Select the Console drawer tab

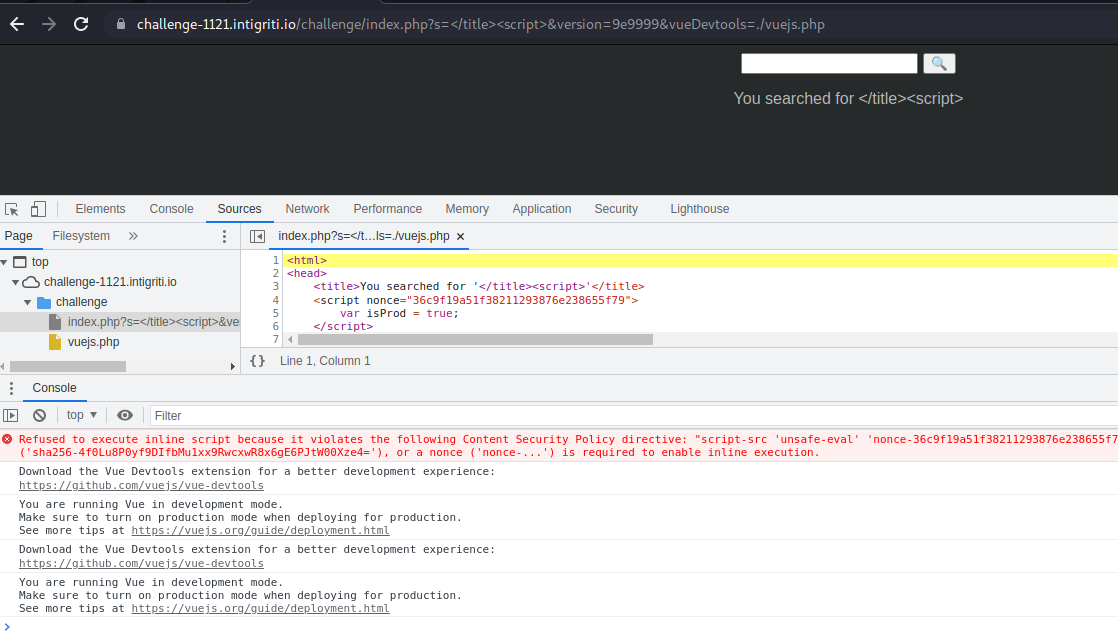coord(54,388)
